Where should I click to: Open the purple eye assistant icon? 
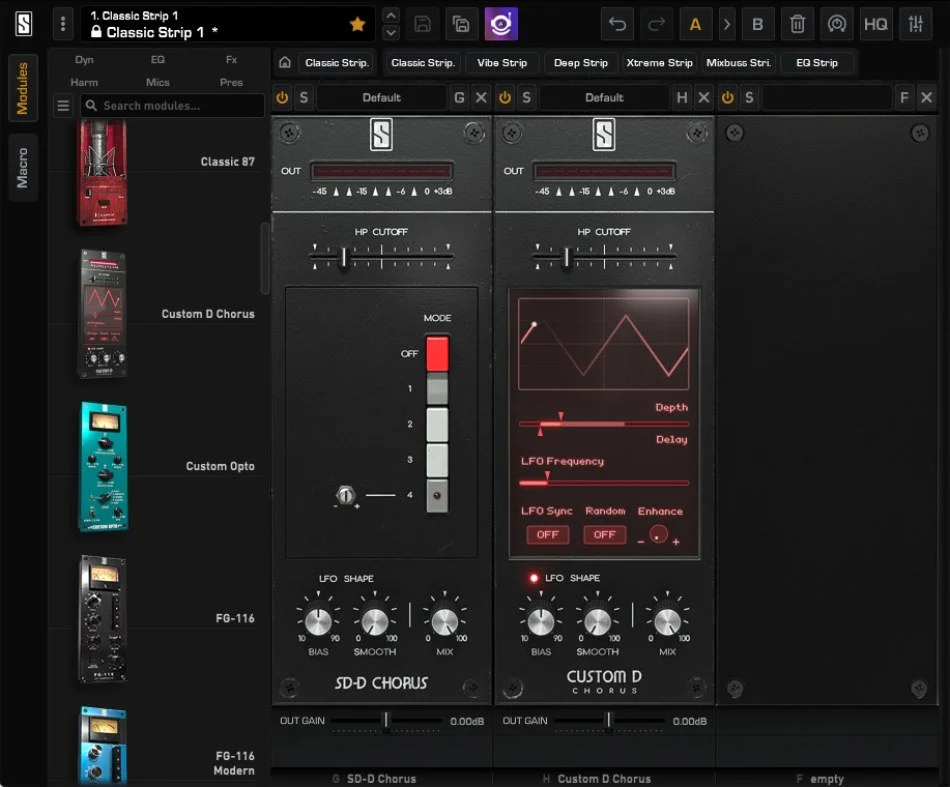coord(501,24)
